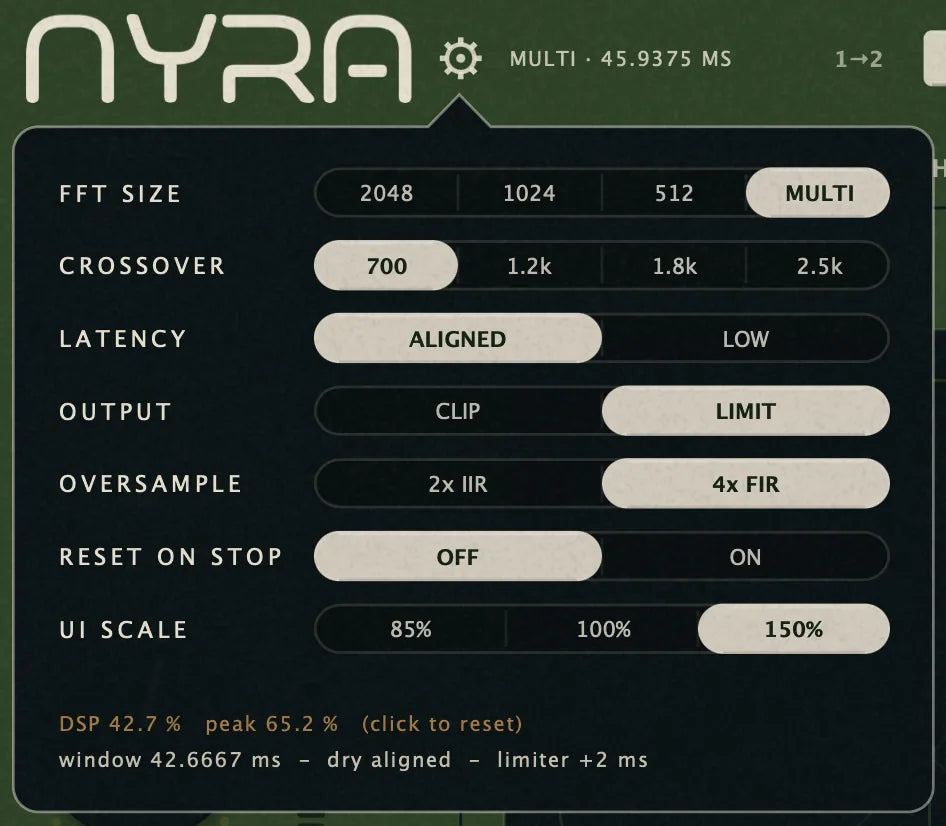This screenshot has height=826, width=946.
Task: Set UI scale to 150%
Action: pyautogui.click(x=794, y=629)
